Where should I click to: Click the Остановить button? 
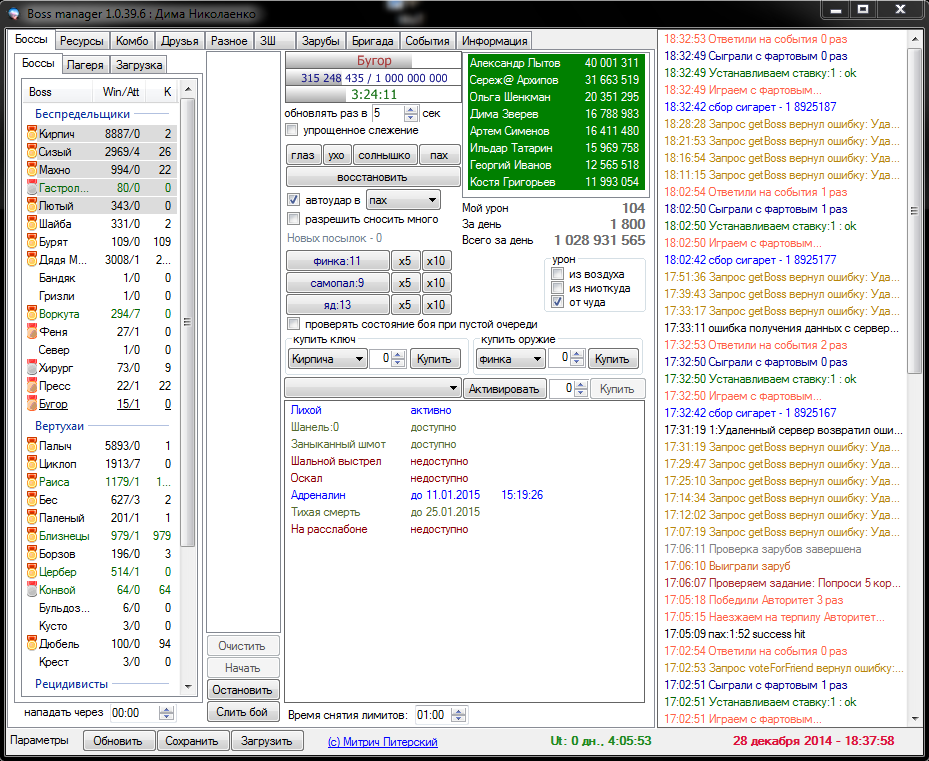242,690
